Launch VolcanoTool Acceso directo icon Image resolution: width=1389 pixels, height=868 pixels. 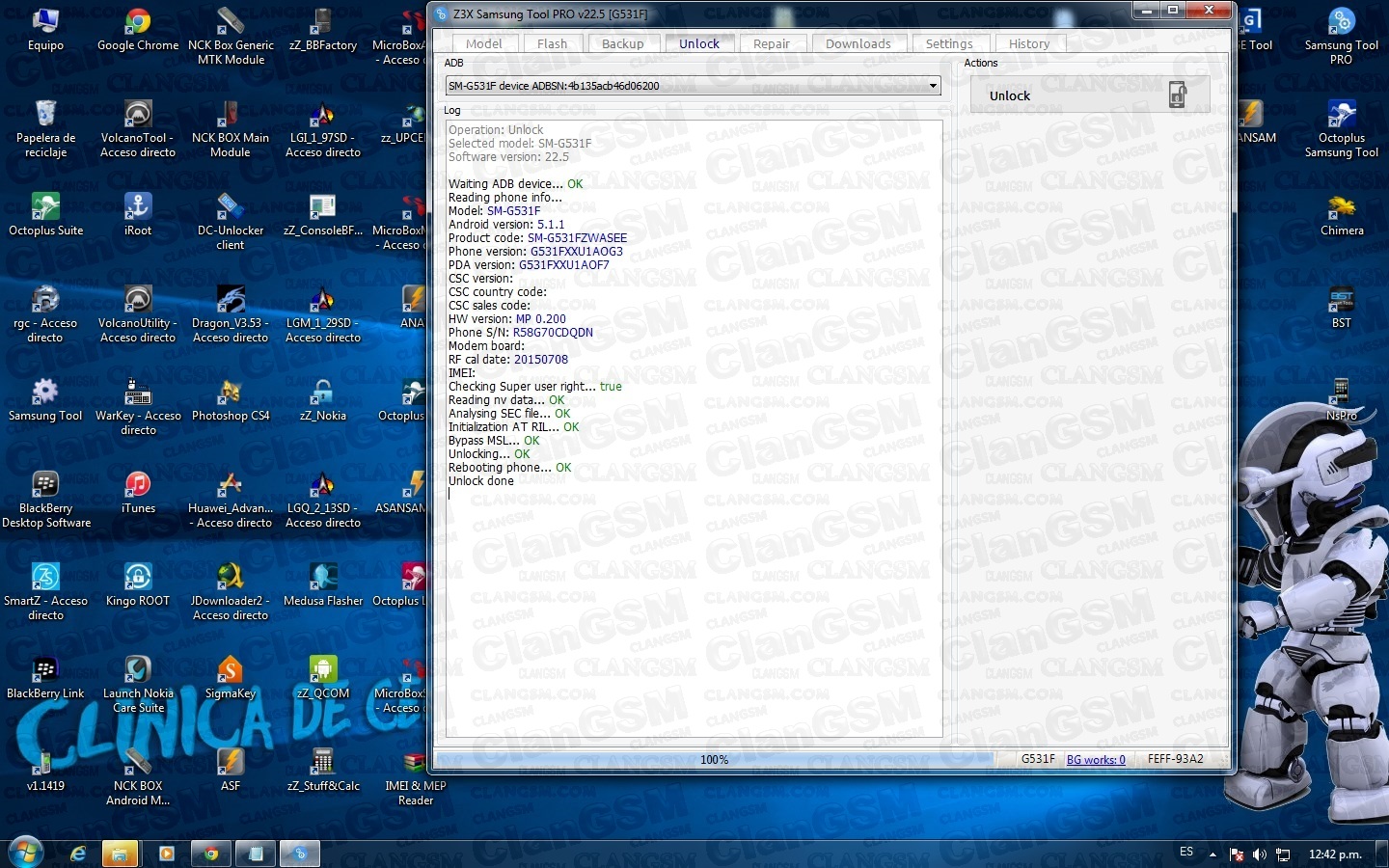click(x=138, y=129)
